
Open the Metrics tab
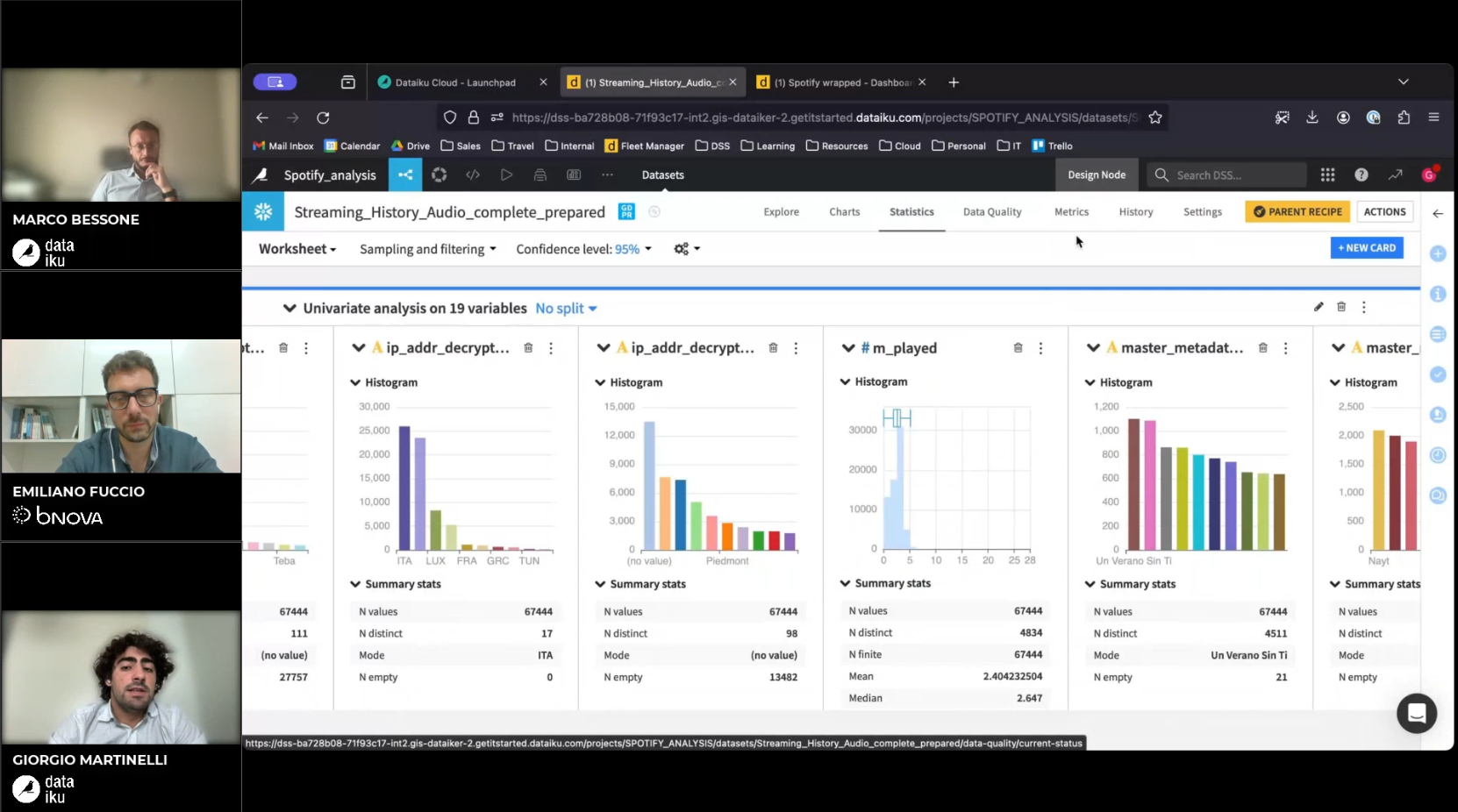point(1071,212)
